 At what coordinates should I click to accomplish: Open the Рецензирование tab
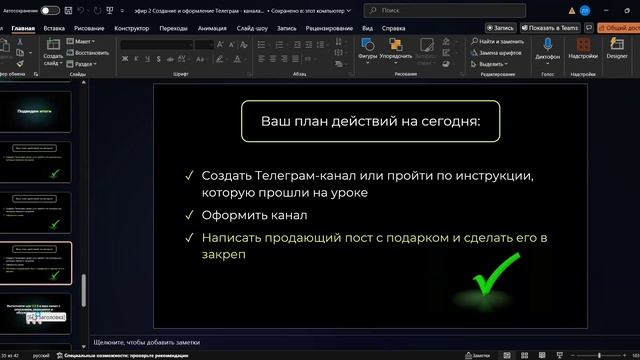click(x=329, y=28)
